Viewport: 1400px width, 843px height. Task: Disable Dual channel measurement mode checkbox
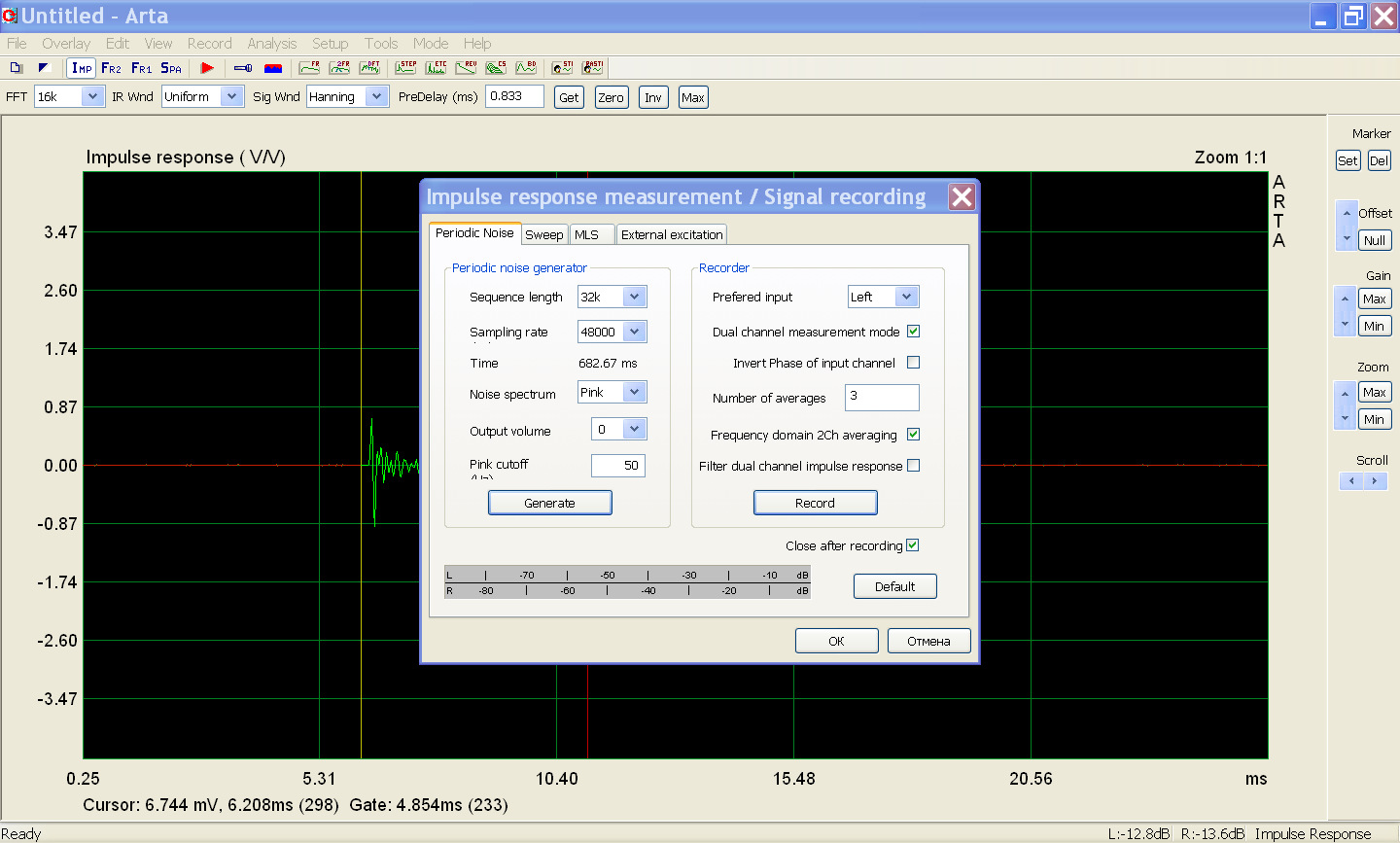(913, 332)
